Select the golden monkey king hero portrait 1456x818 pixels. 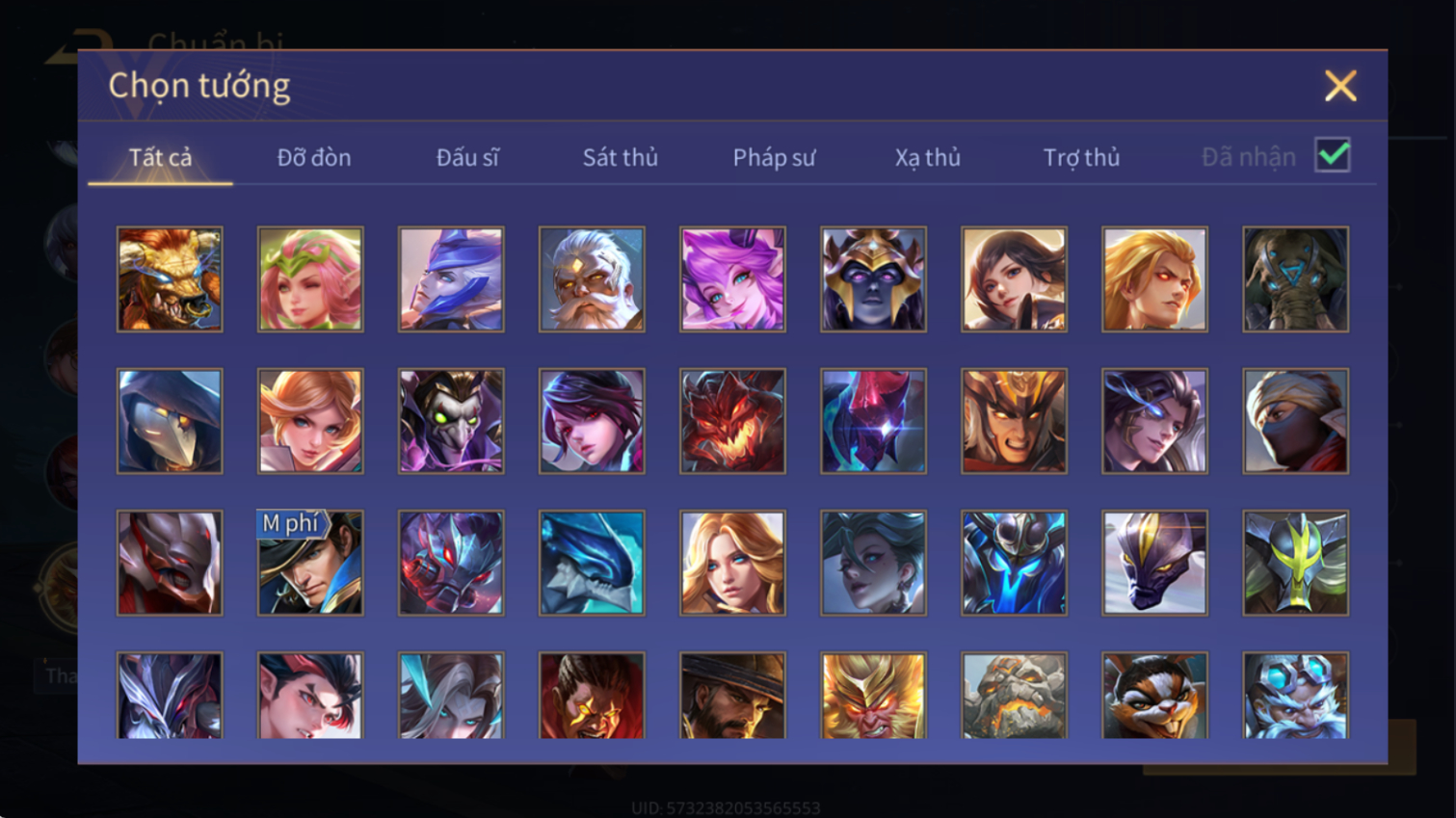[x=873, y=696]
